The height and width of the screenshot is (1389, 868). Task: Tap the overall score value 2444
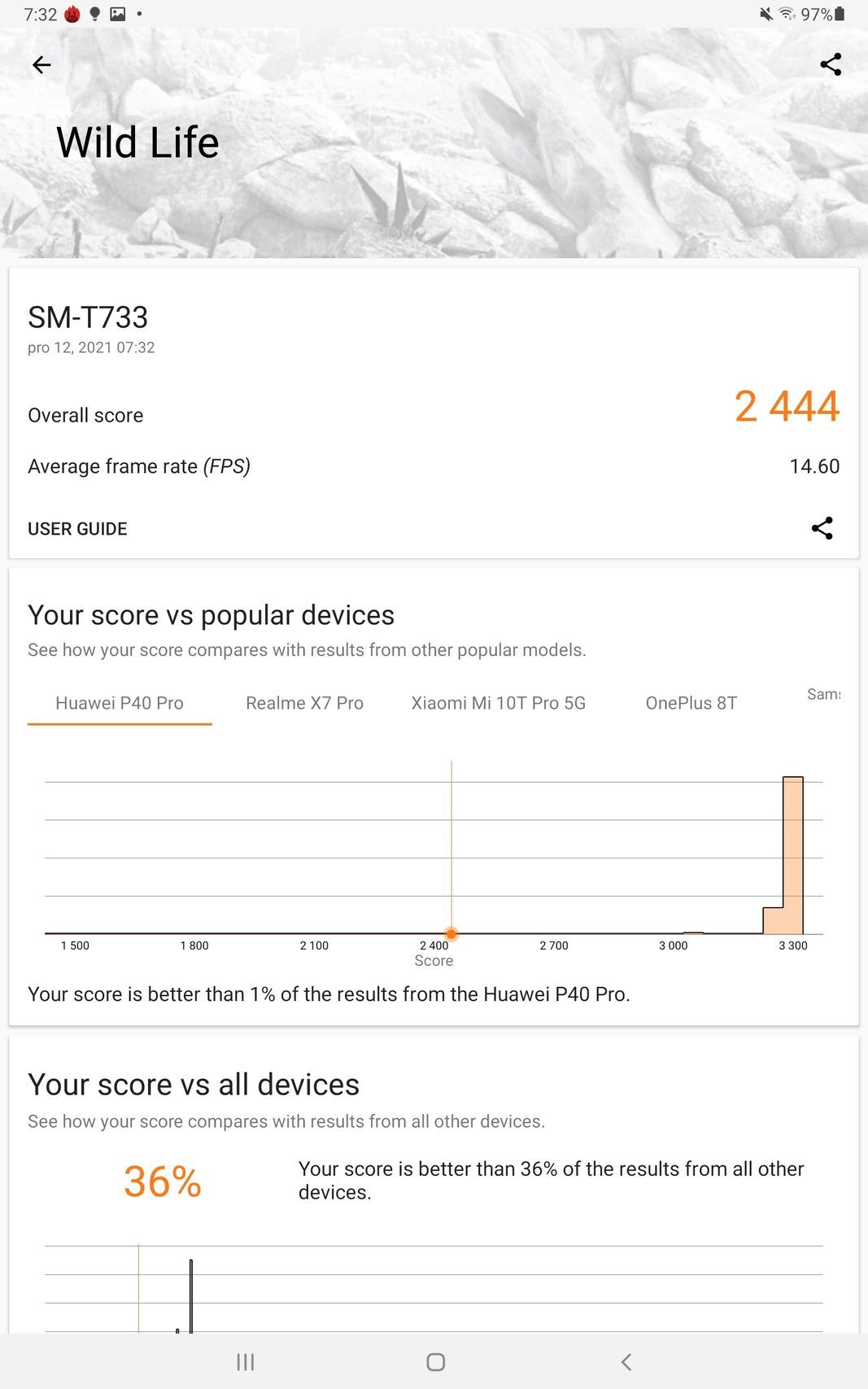point(786,408)
